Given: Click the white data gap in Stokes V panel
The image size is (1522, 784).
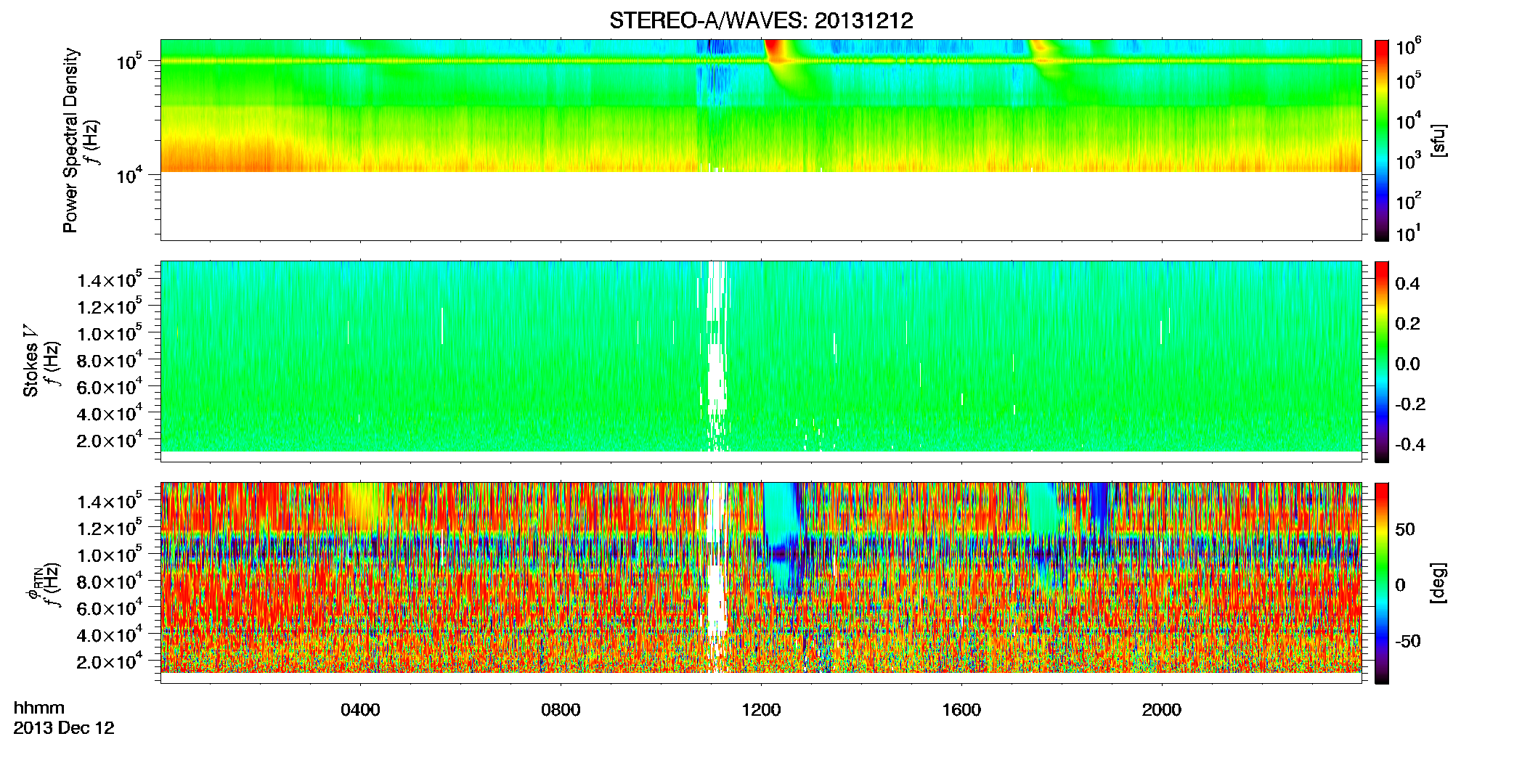Looking at the screenshot, I should pyautogui.click(x=717, y=356).
